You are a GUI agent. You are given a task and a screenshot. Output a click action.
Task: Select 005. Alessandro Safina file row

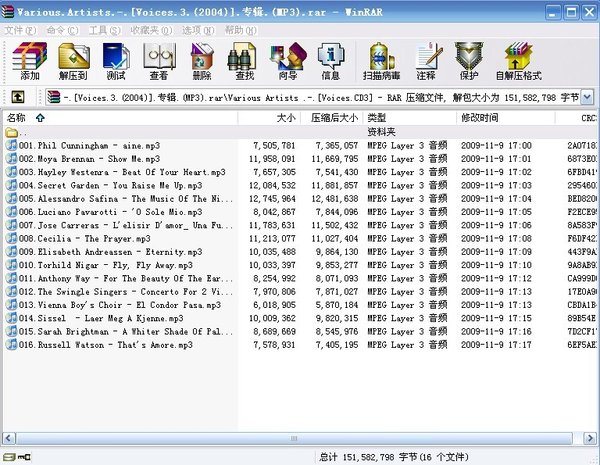[x=300, y=199]
